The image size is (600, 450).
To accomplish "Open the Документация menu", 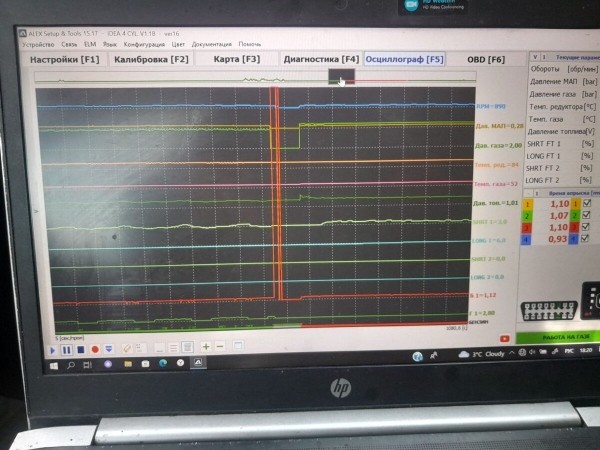I will pyautogui.click(x=211, y=44).
